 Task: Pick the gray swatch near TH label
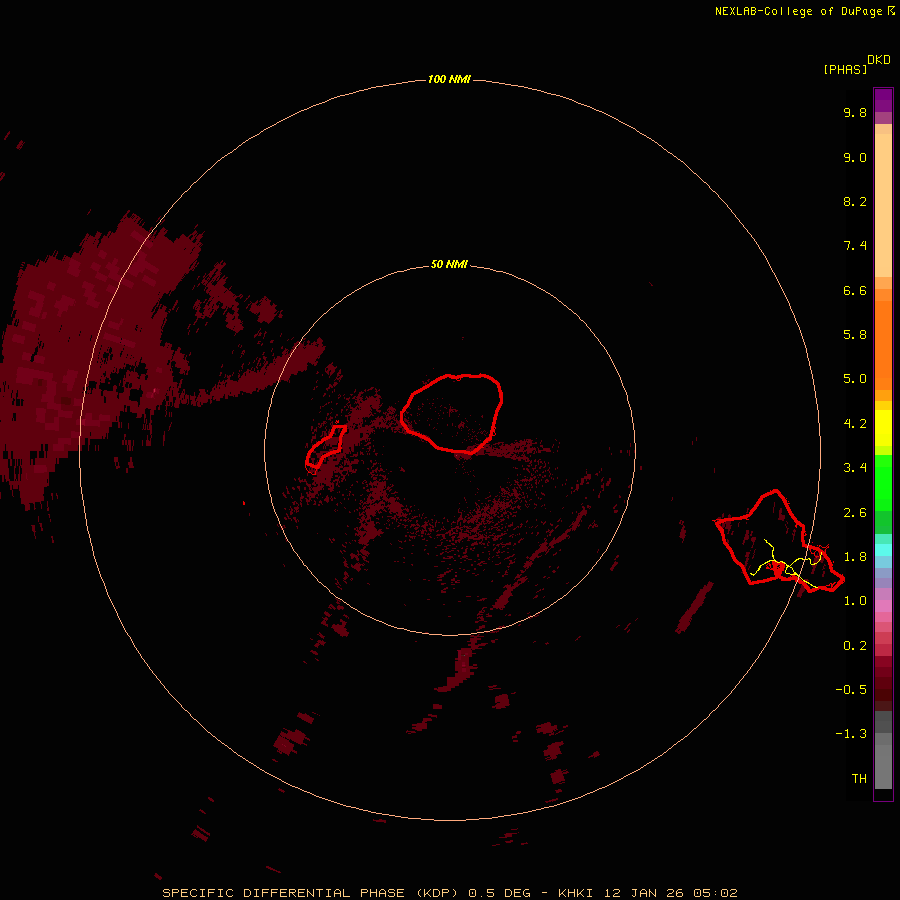(883, 766)
